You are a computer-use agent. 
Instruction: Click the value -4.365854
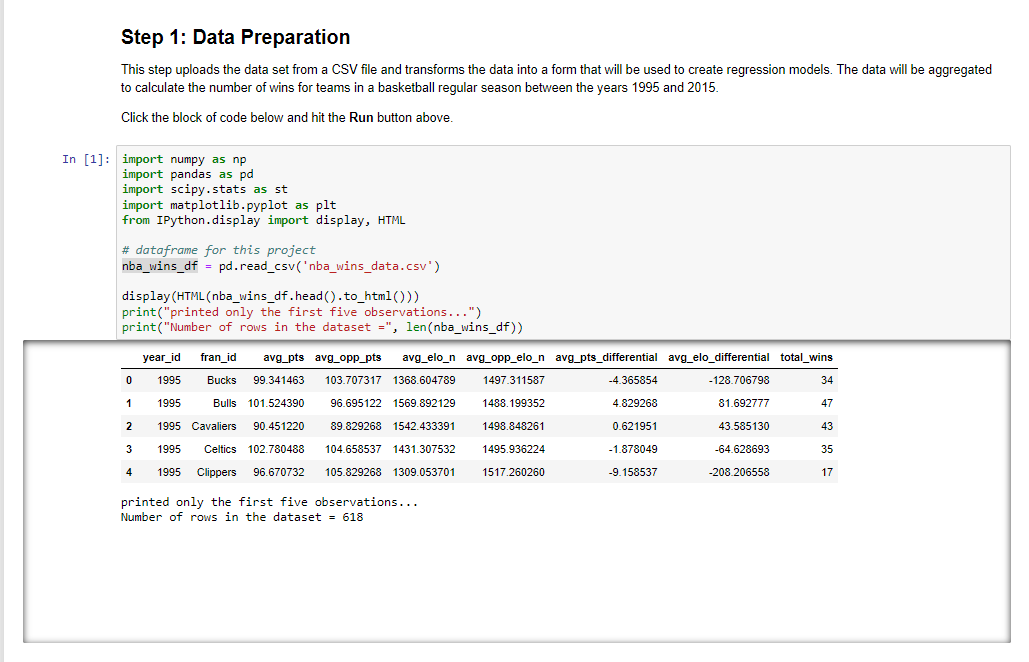click(633, 381)
